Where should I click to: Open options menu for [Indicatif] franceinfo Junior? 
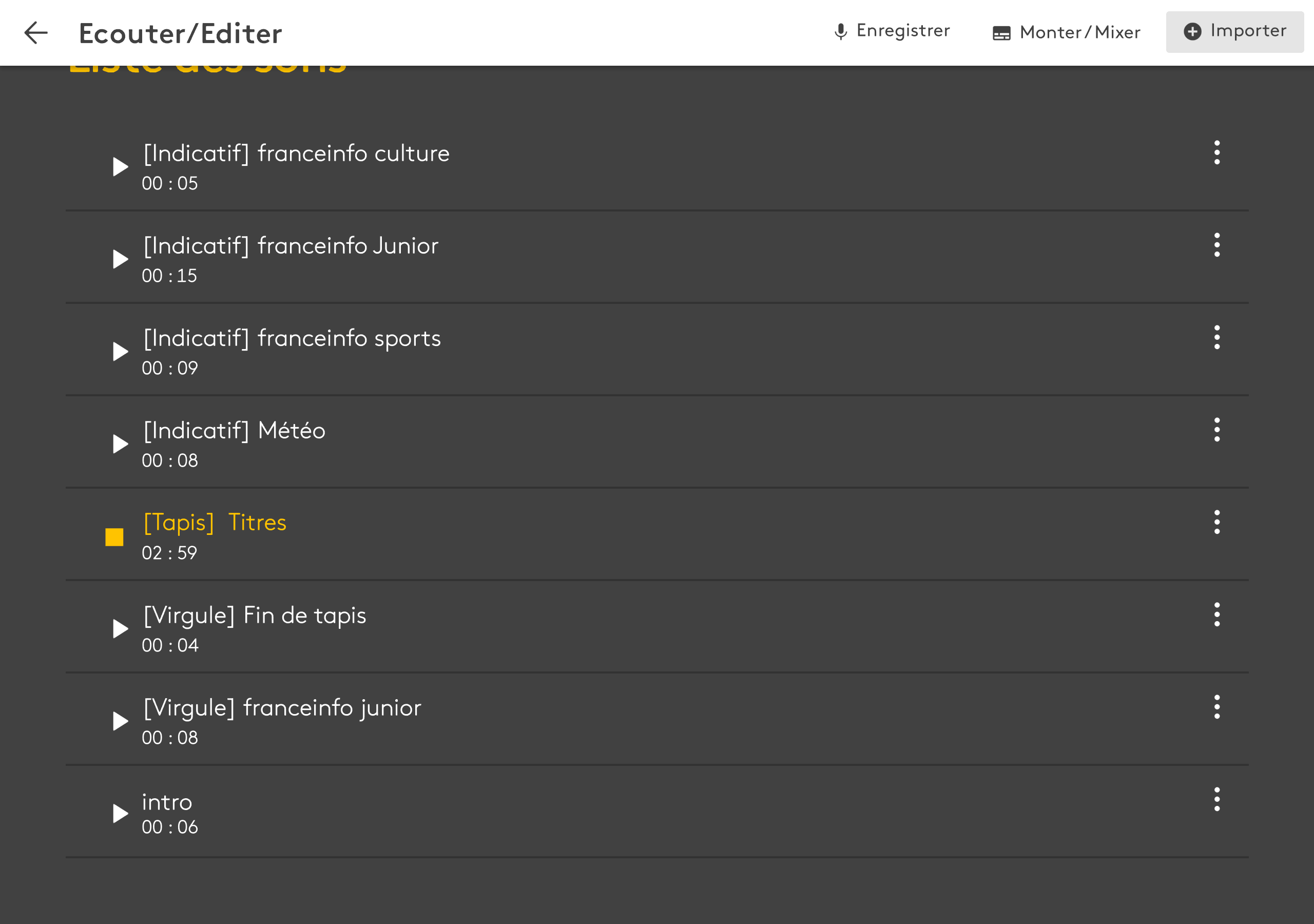point(1216,244)
